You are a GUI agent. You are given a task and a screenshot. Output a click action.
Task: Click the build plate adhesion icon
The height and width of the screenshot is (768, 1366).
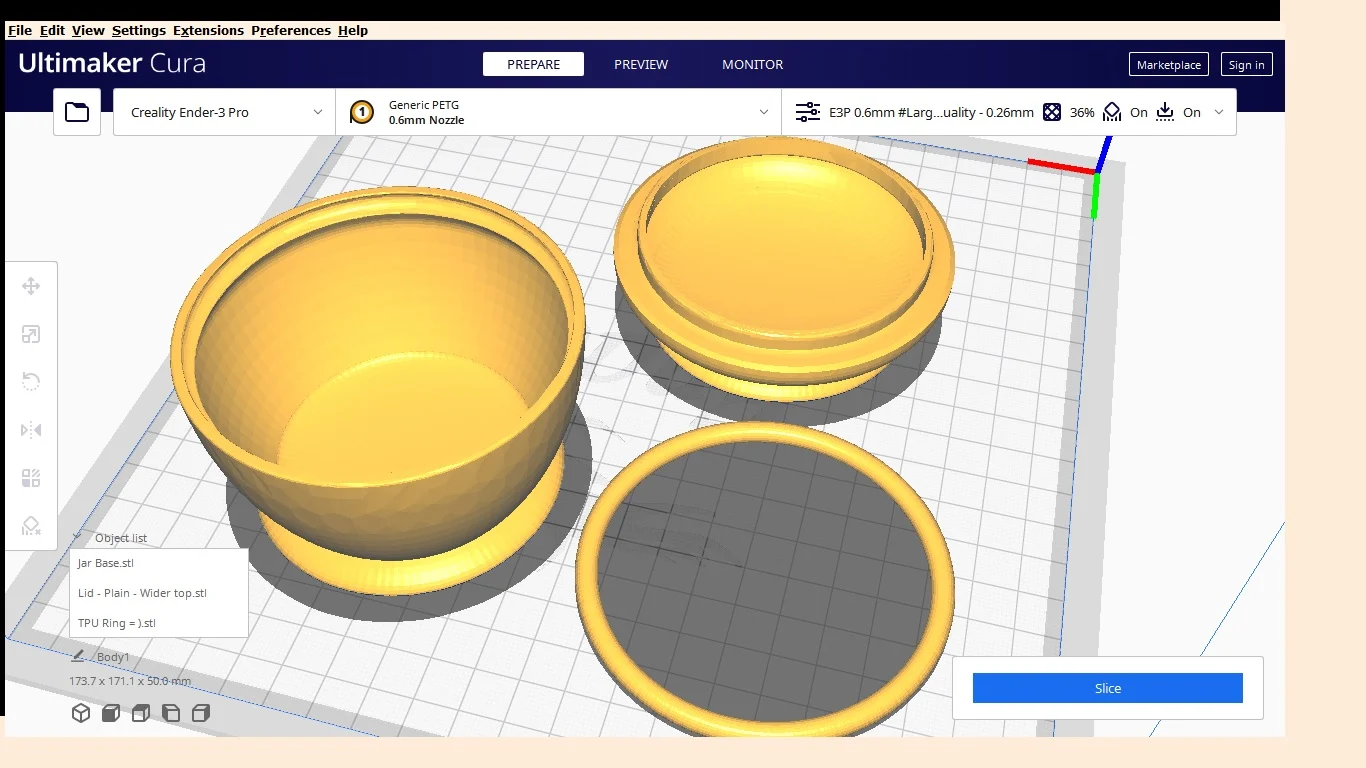point(1165,112)
